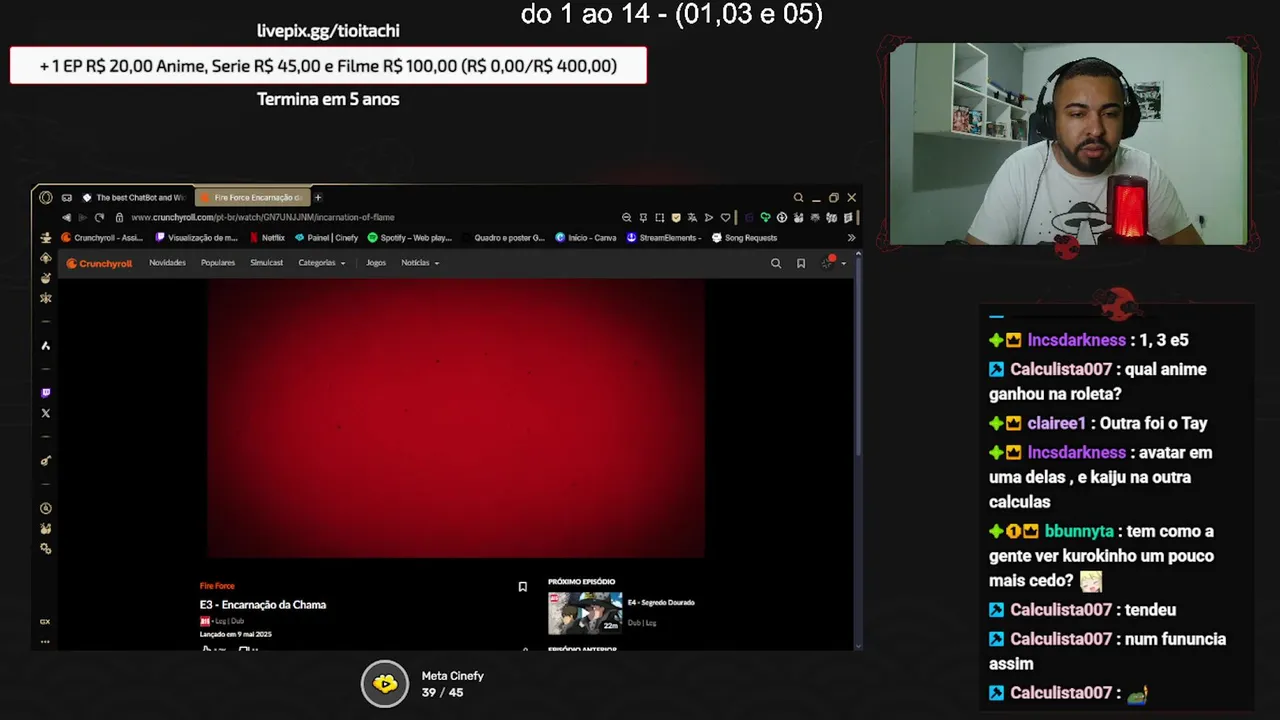
Task: Go back with browser back arrow
Action: (x=67, y=217)
